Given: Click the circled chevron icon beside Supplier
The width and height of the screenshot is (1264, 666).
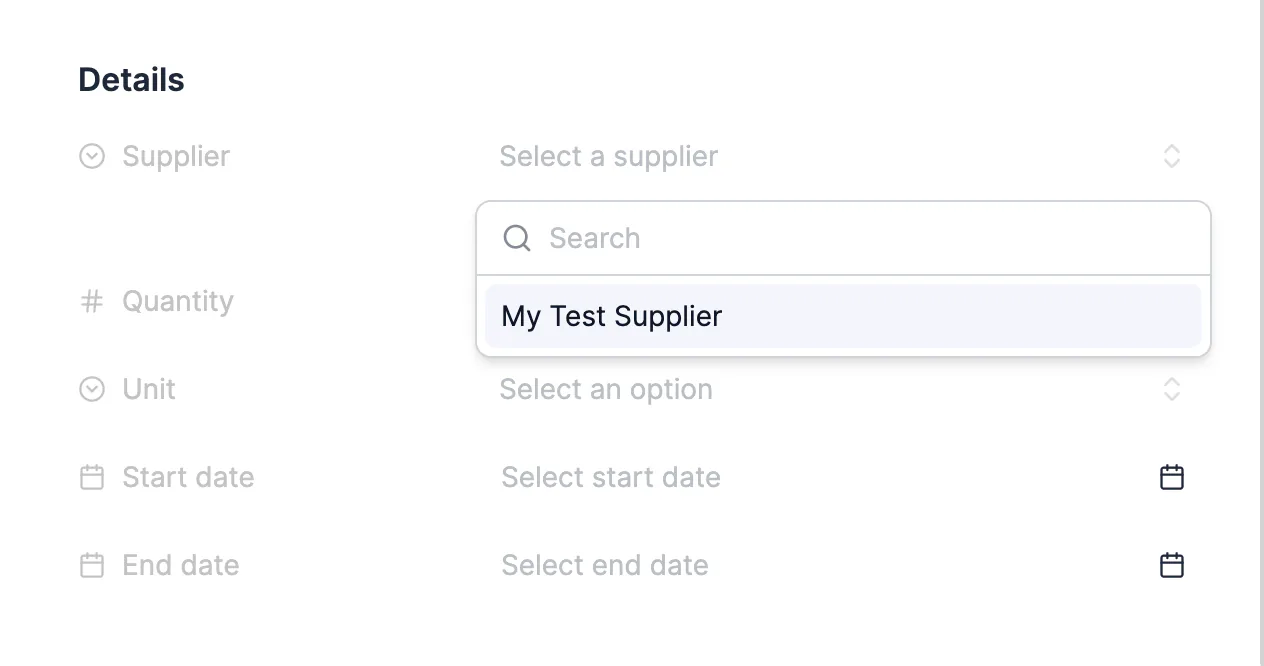Looking at the screenshot, I should click(x=92, y=156).
